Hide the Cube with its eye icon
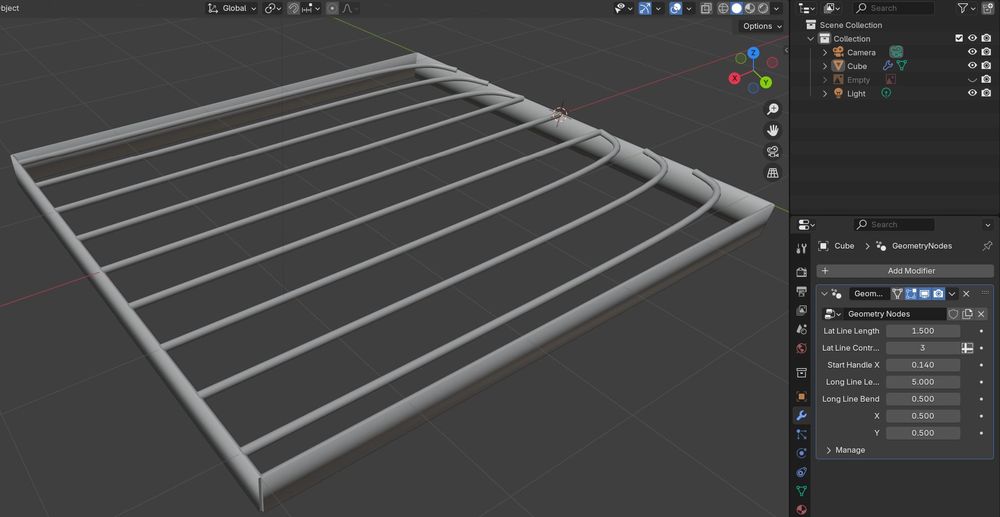This screenshot has height=517, width=1000. [x=973, y=66]
